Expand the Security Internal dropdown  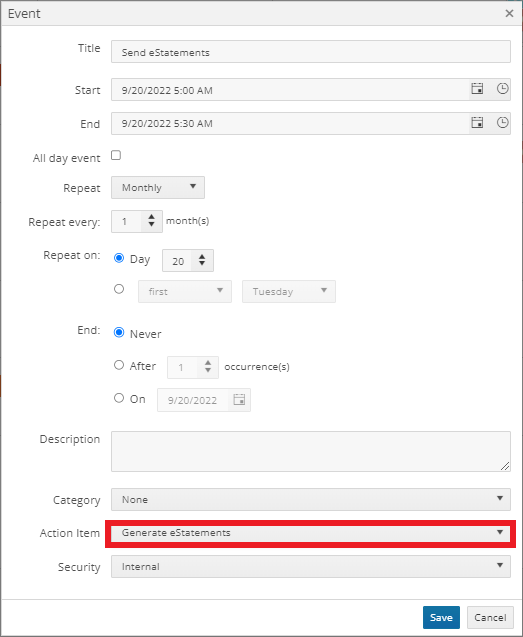point(311,566)
